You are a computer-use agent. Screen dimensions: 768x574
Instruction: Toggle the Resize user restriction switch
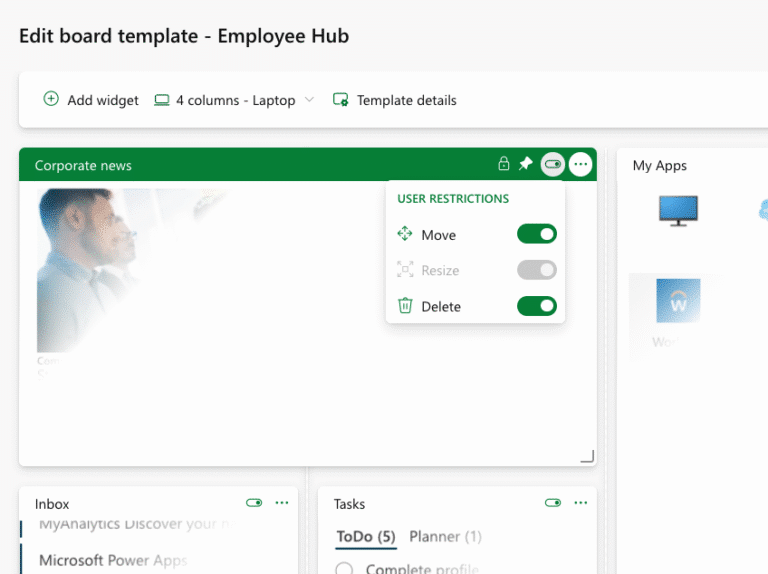536,270
